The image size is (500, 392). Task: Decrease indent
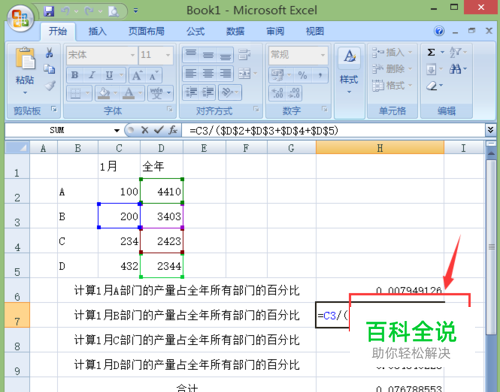click(191, 92)
